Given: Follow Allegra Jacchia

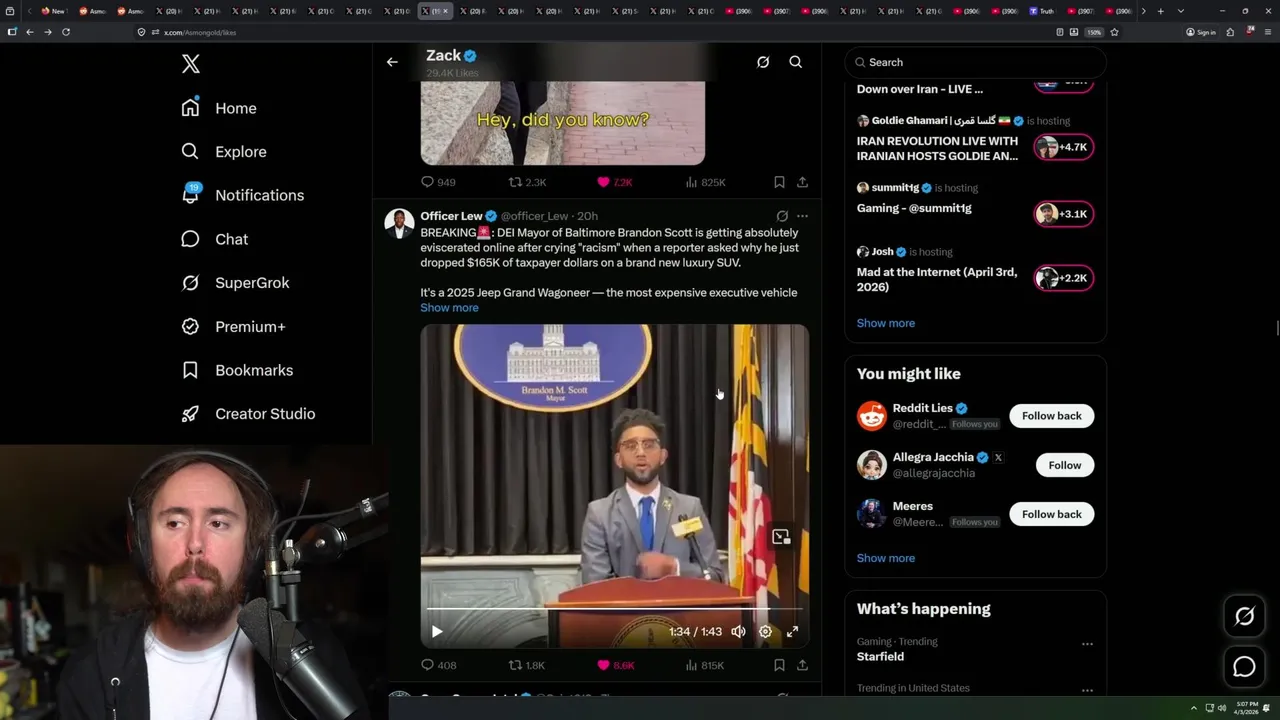Looking at the screenshot, I should tap(1065, 465).
